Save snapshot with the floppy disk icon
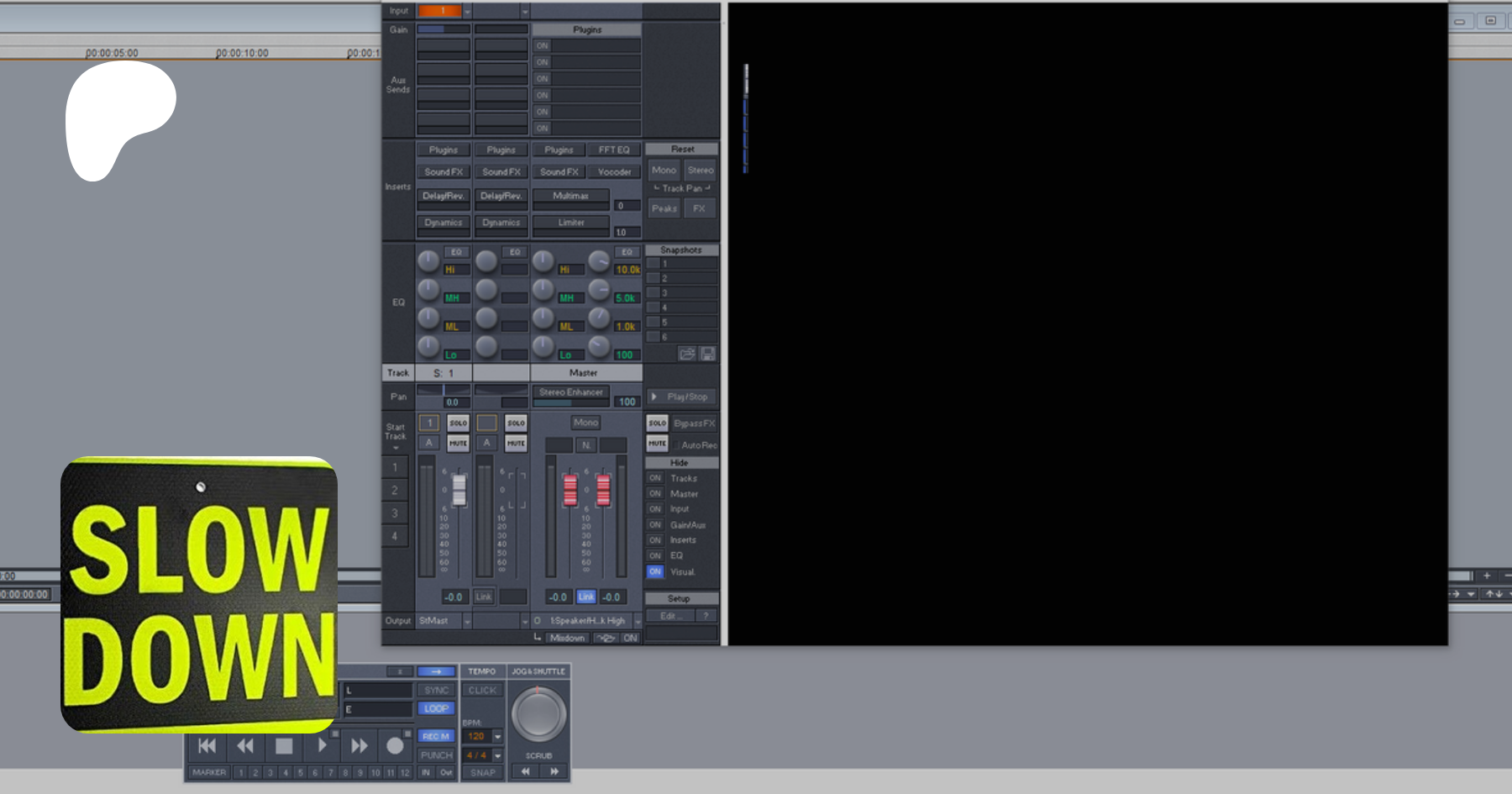 pyautogui.click(x=707, y=354)
